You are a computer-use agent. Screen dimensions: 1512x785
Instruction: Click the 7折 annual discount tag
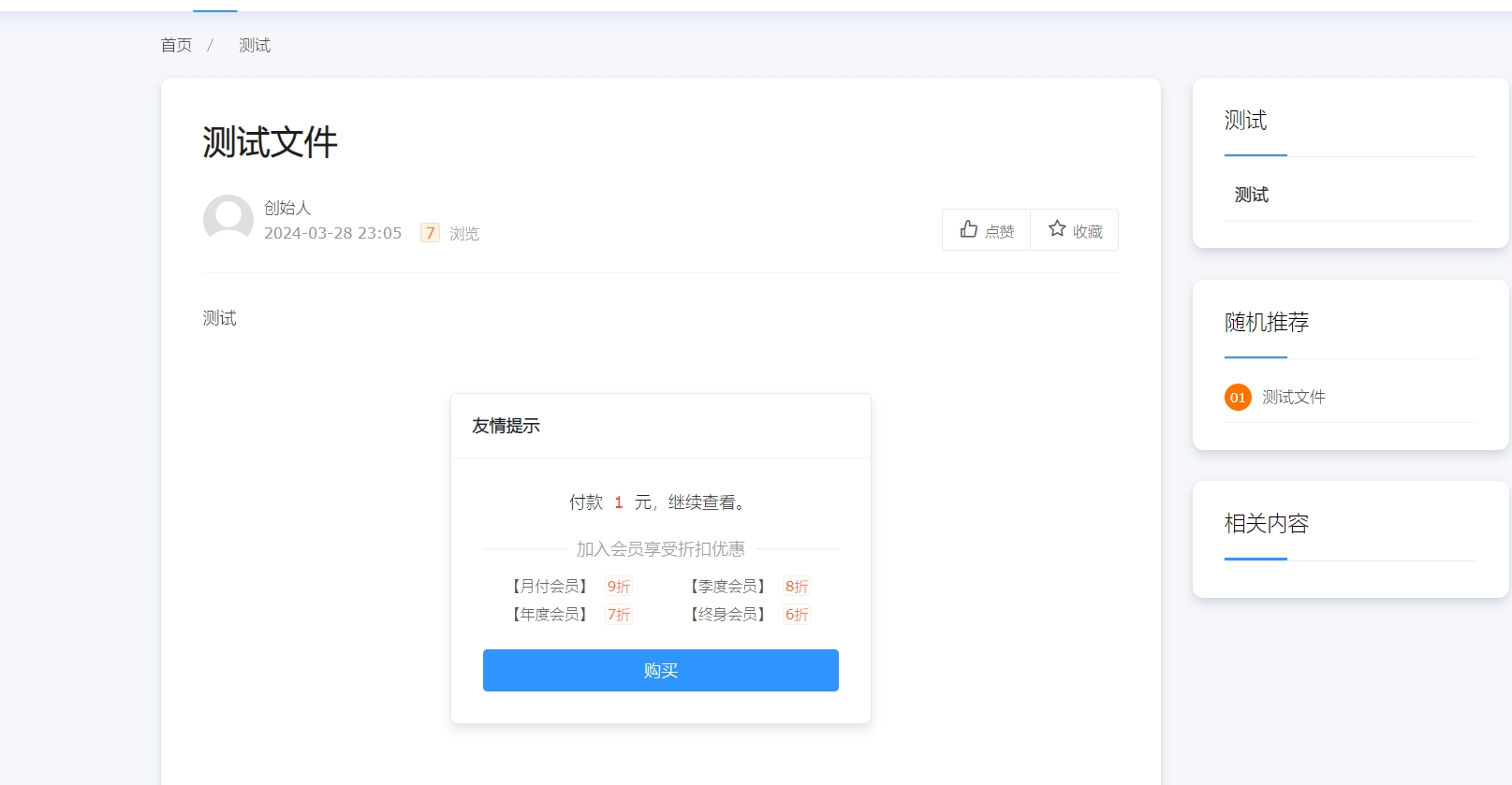619,615
